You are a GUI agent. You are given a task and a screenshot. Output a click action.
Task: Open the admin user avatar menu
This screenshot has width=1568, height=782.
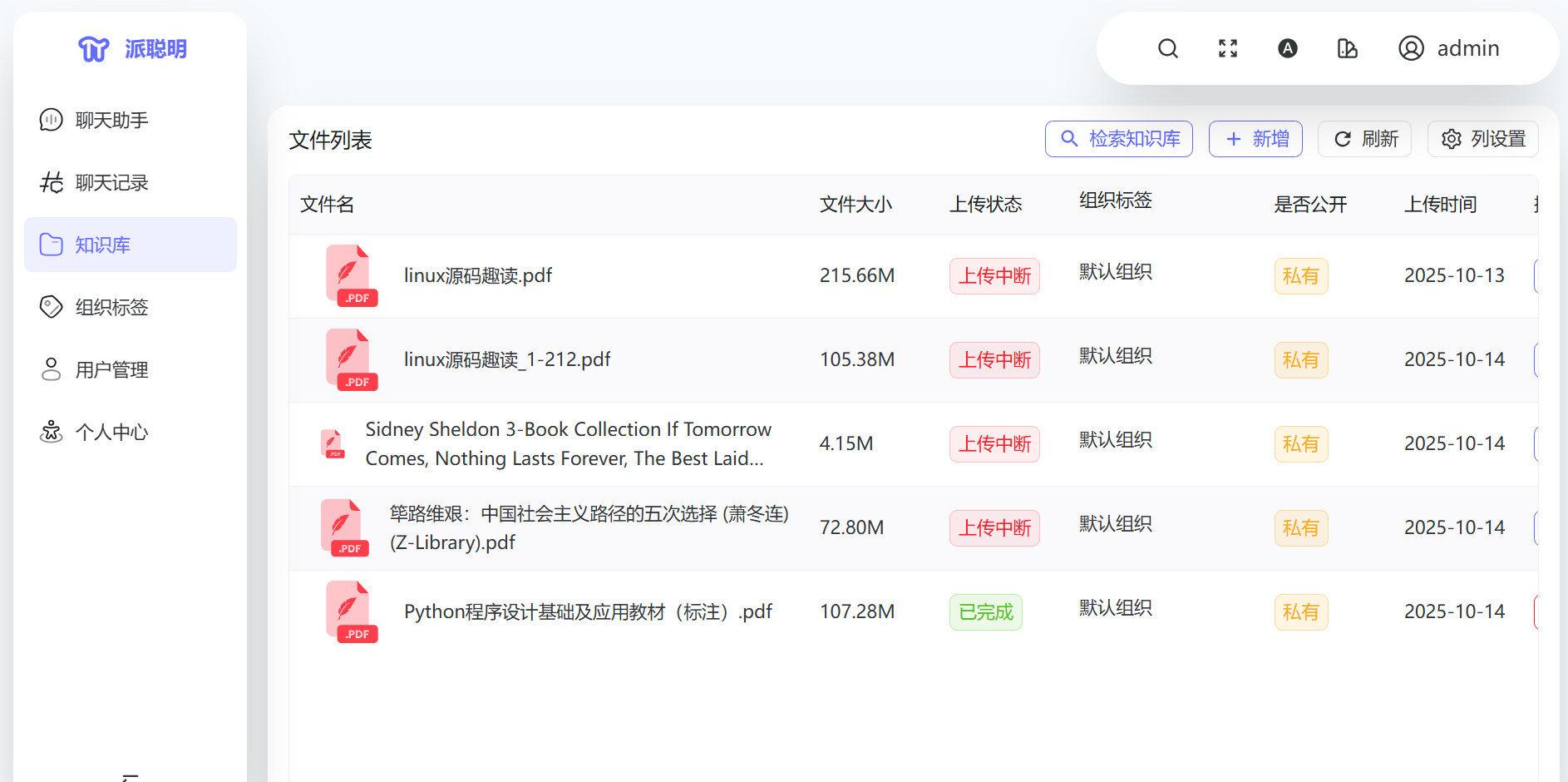coord(1449,48)
